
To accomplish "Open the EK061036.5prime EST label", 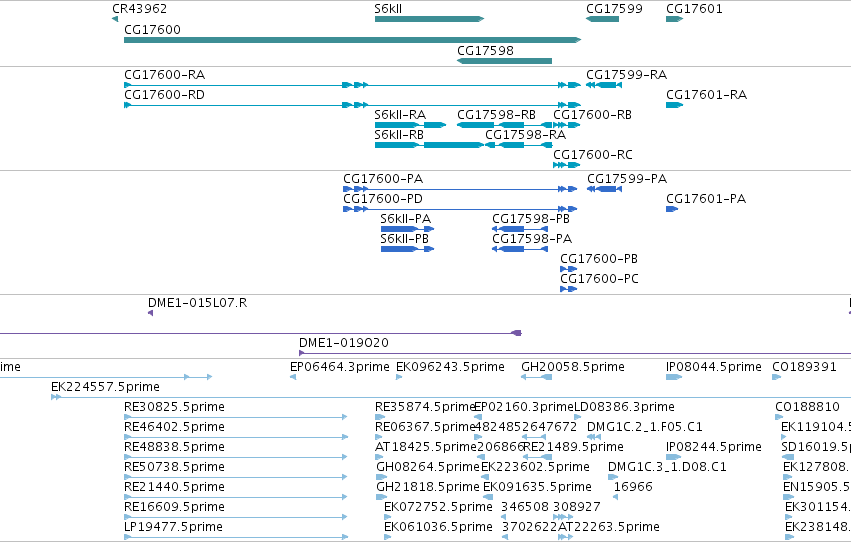I will tap(439, 527).
